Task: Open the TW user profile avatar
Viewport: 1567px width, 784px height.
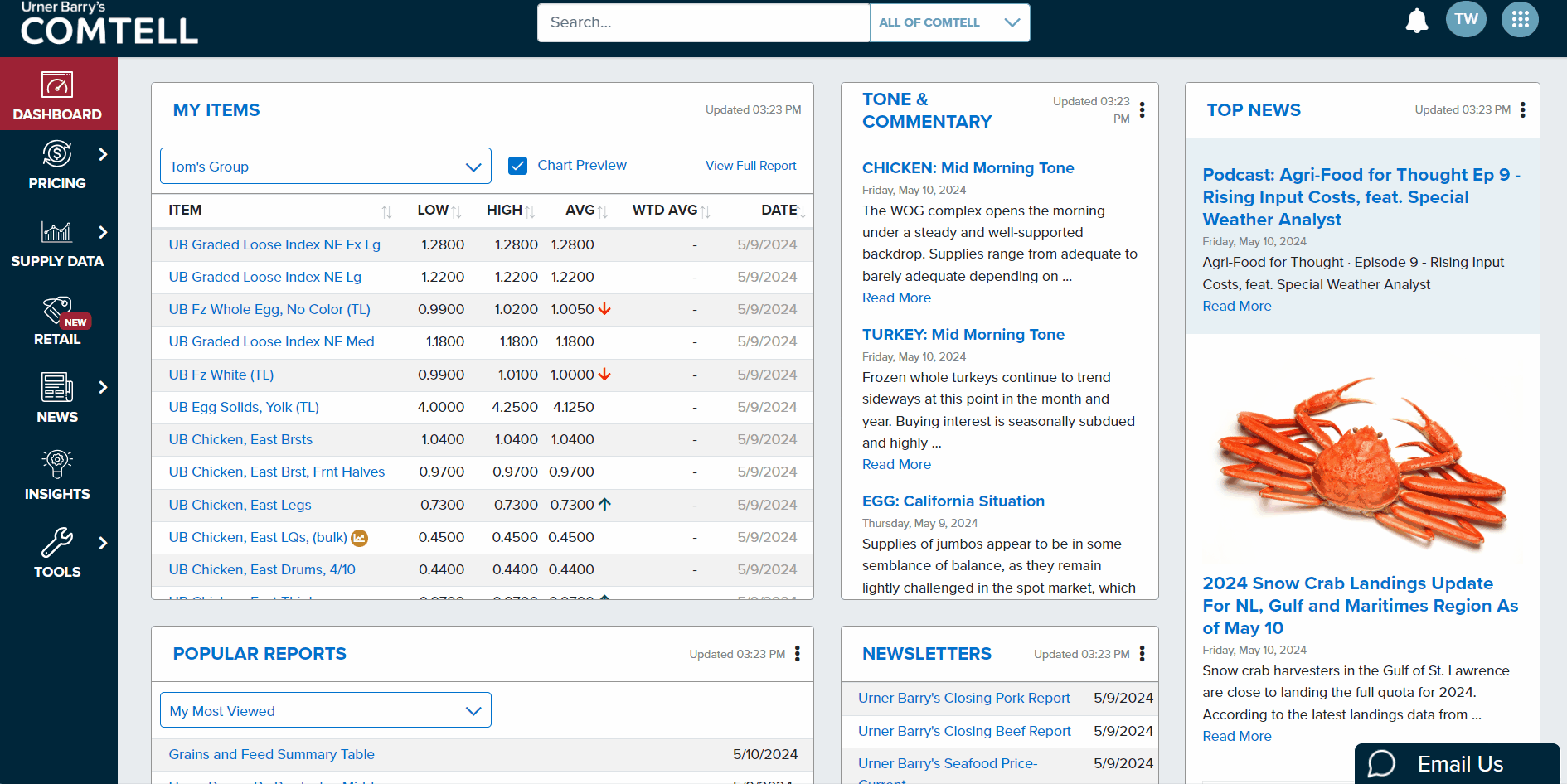Action: coord(1466,19)
